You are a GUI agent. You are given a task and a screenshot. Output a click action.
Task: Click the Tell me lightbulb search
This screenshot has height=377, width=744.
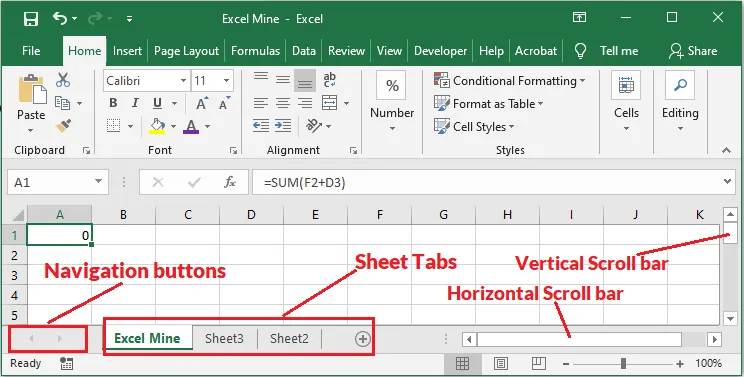580,51
